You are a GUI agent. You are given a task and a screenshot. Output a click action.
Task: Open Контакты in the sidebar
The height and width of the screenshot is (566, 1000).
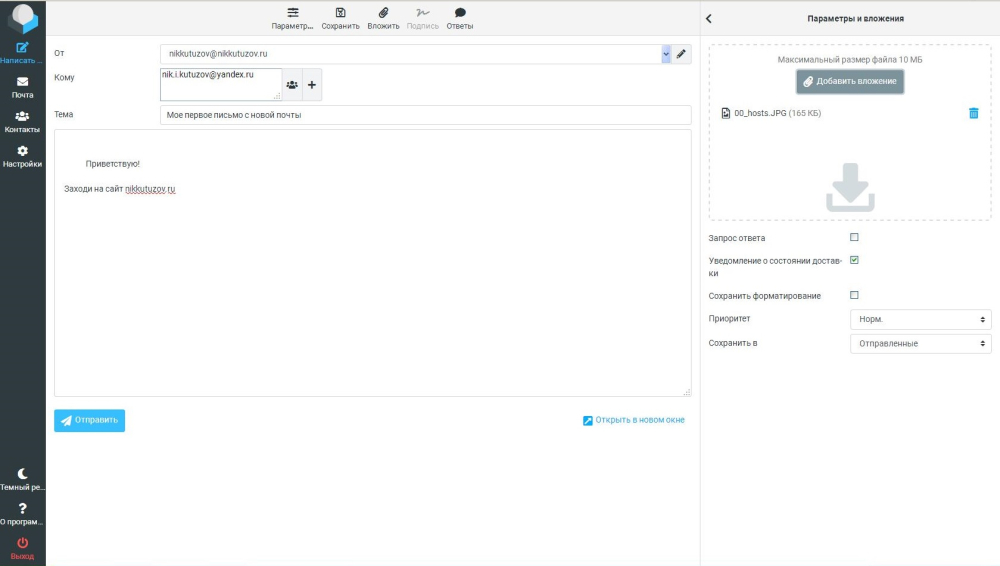click(22, 122)
